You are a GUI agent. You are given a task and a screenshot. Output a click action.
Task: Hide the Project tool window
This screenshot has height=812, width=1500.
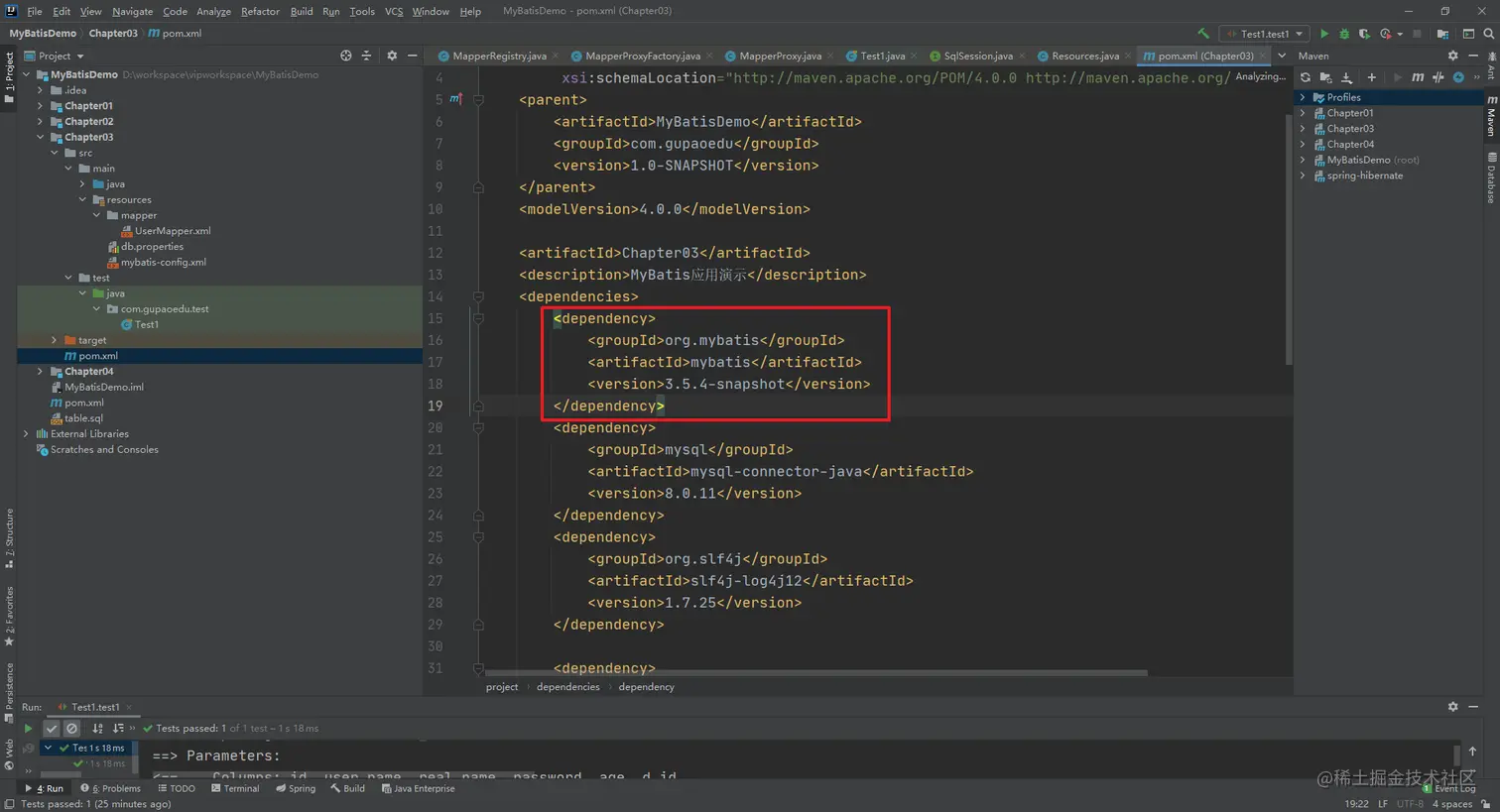point(413,56)
